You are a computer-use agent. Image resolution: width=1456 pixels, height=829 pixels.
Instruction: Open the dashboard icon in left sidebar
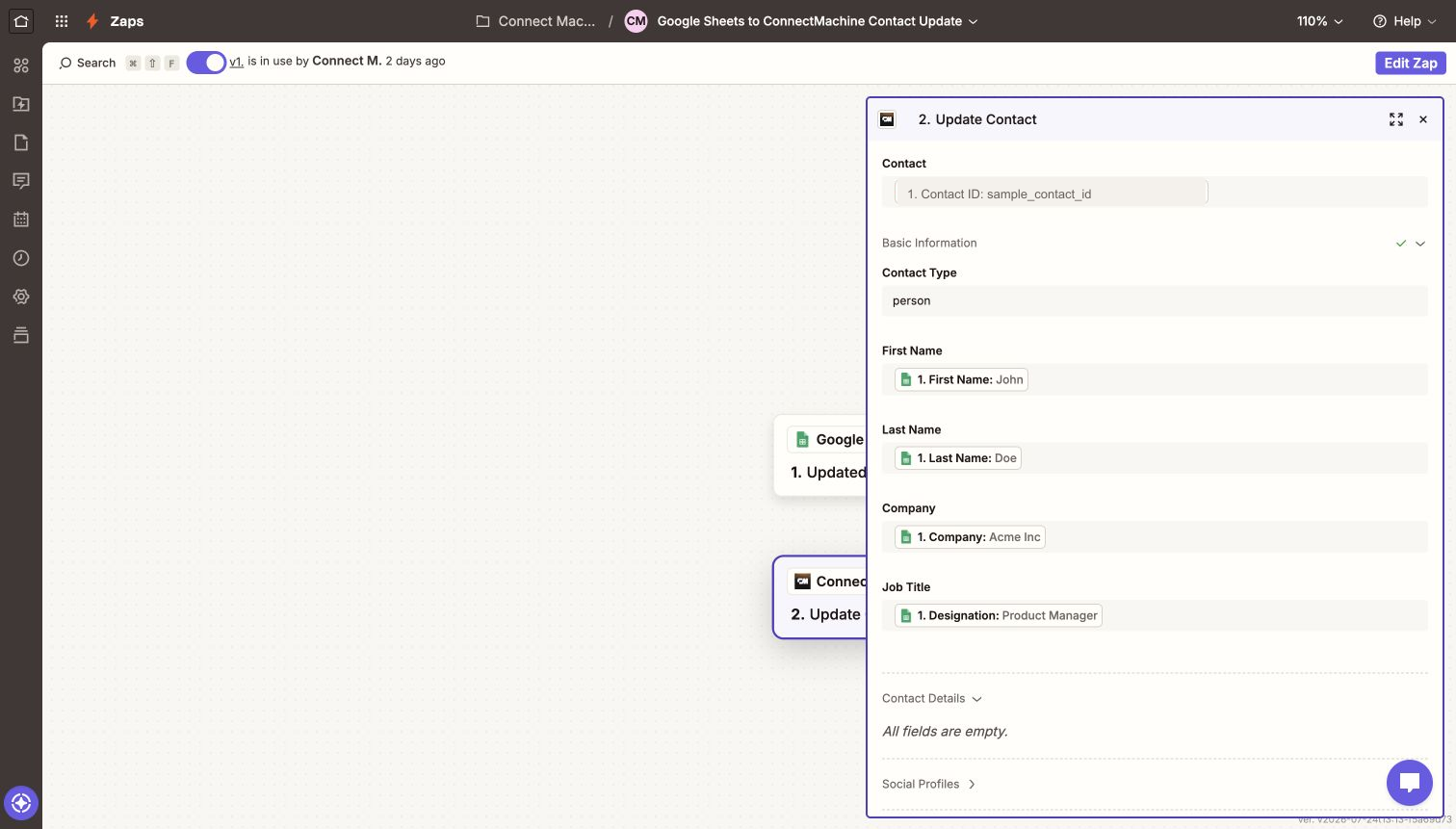pos(21,65)
